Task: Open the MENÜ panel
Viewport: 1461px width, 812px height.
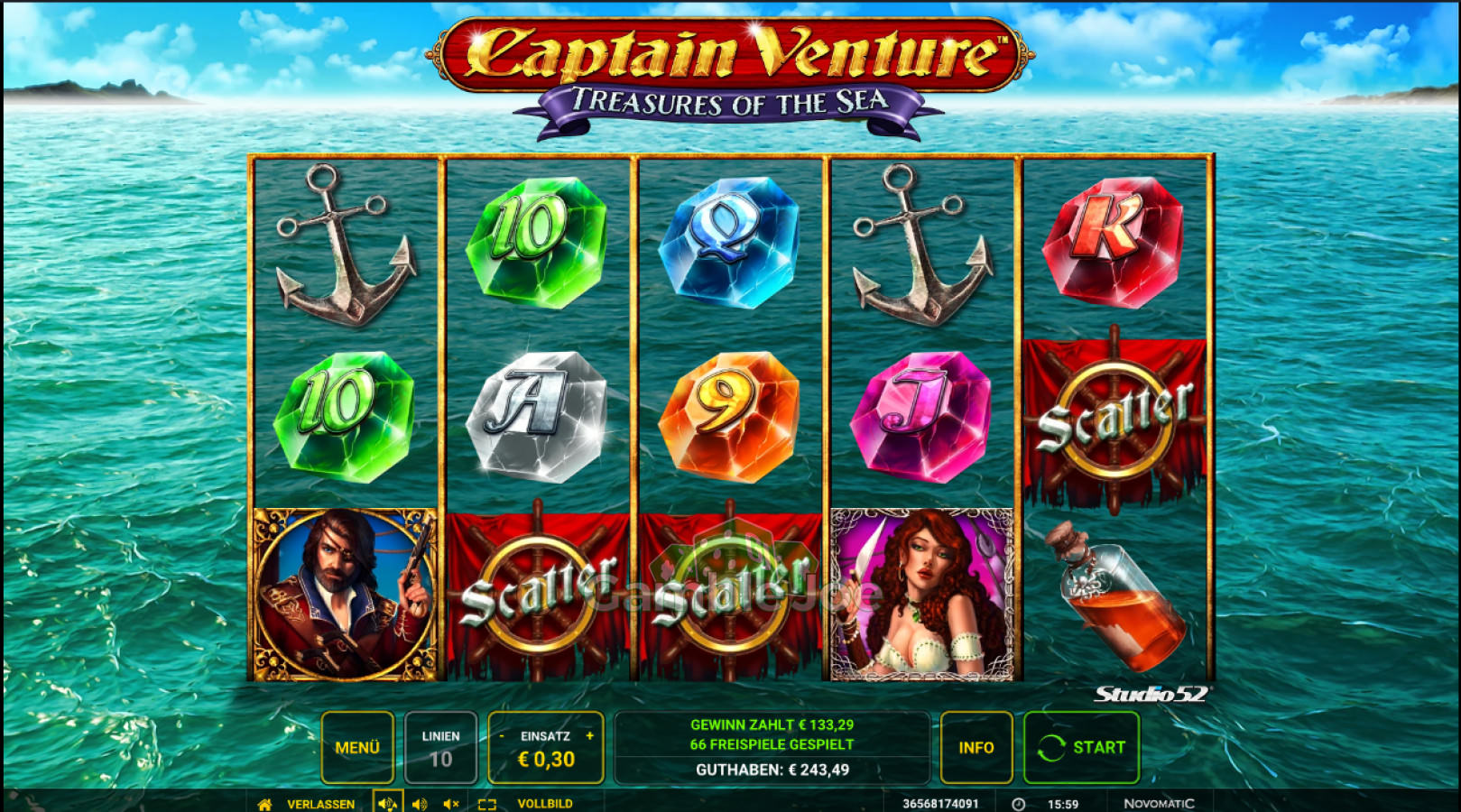Action: (x=357, y=747)
